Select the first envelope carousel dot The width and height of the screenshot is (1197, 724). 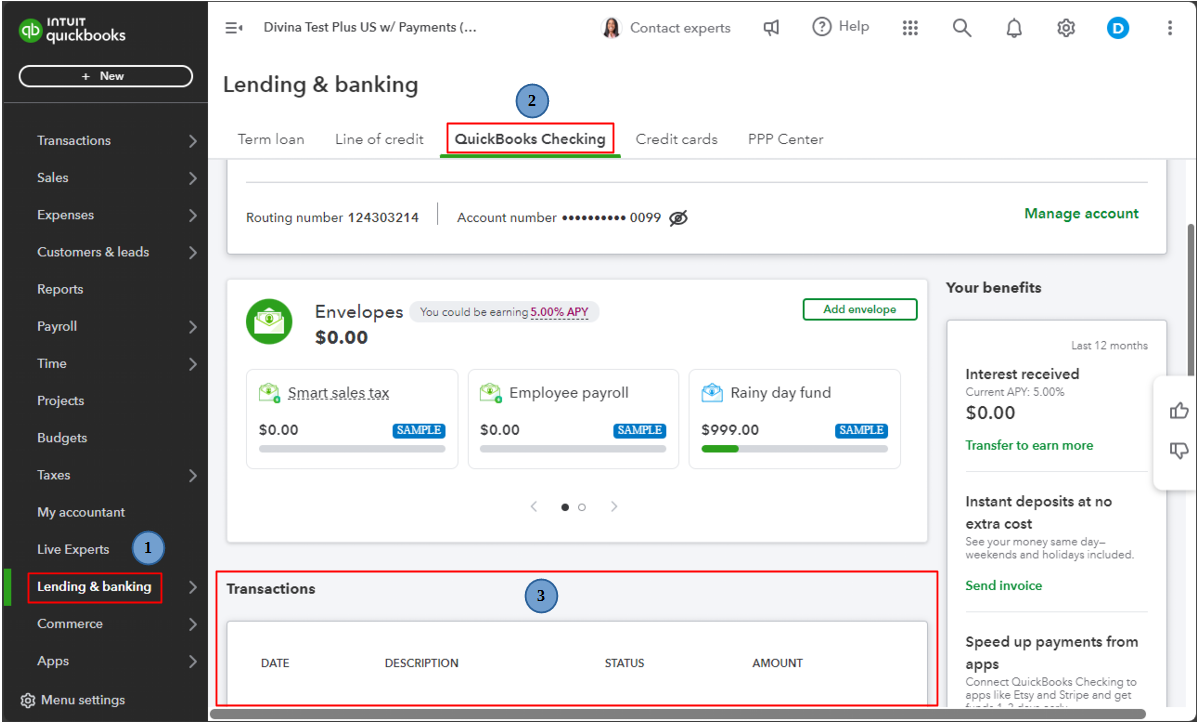tap(565, 507)
